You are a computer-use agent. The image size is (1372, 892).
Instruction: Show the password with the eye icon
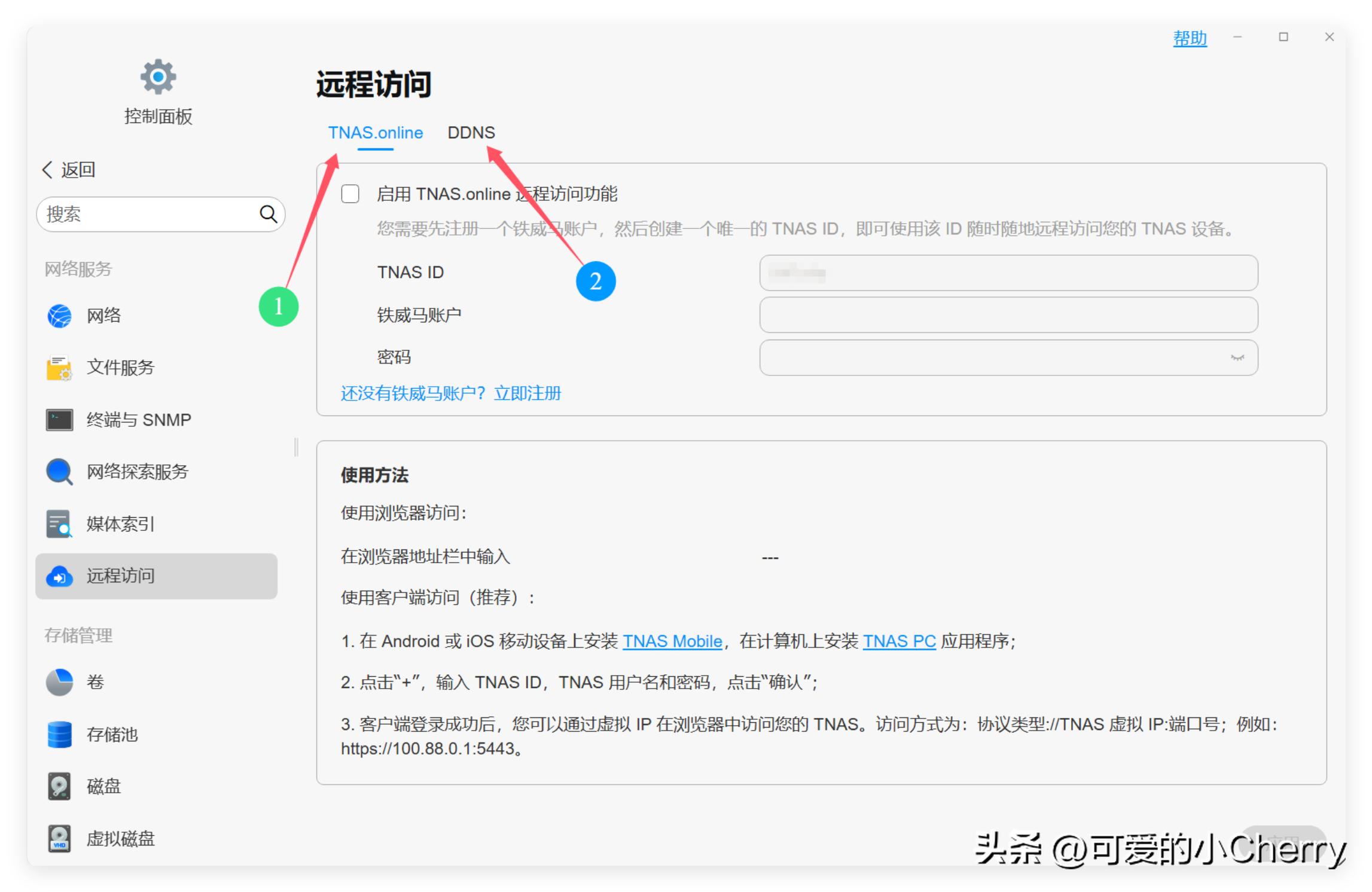pyautogui.click(x=1237, y=358)
